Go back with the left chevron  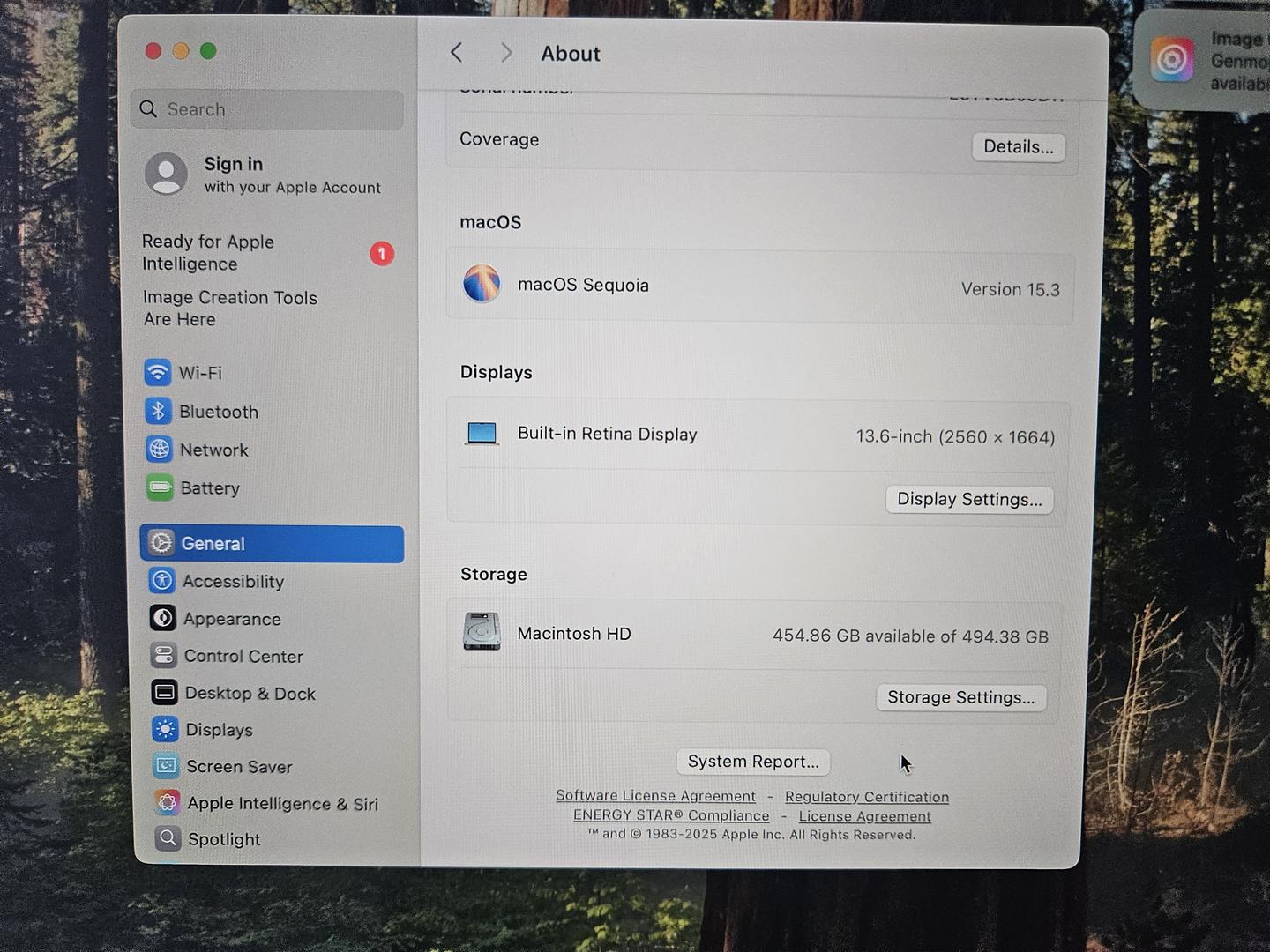456,53
